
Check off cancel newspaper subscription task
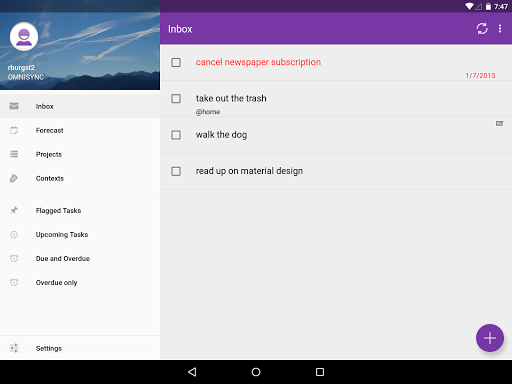(x=176, y=62)
